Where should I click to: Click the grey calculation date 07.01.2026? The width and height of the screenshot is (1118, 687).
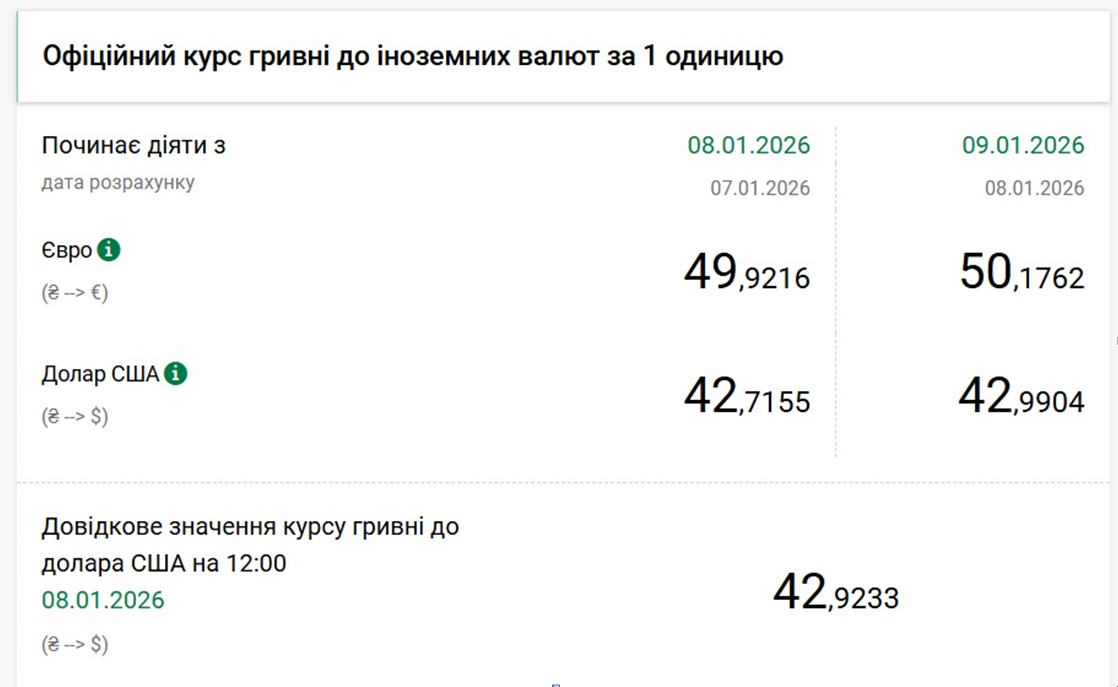760,188
